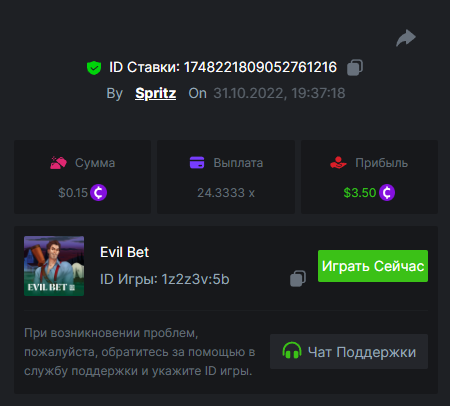Click the Evil Bet game title
This screenshot has height=406, width=450.
click(124, 252)
